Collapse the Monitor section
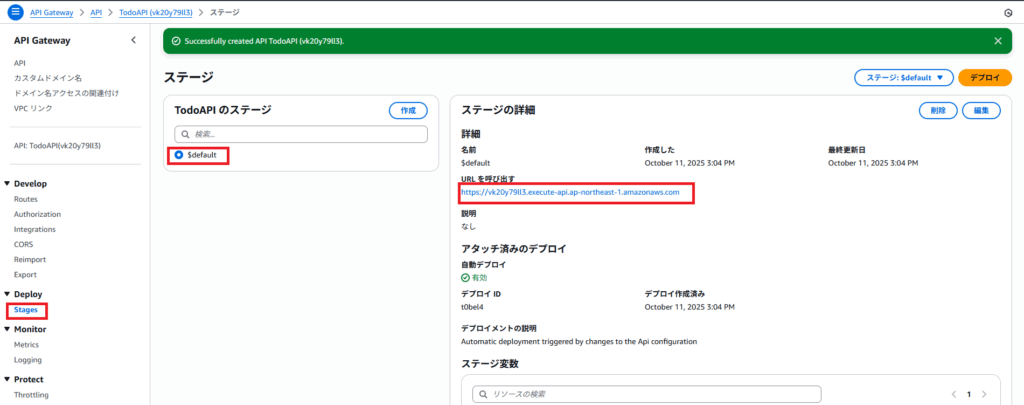 [x=8, y=329]
